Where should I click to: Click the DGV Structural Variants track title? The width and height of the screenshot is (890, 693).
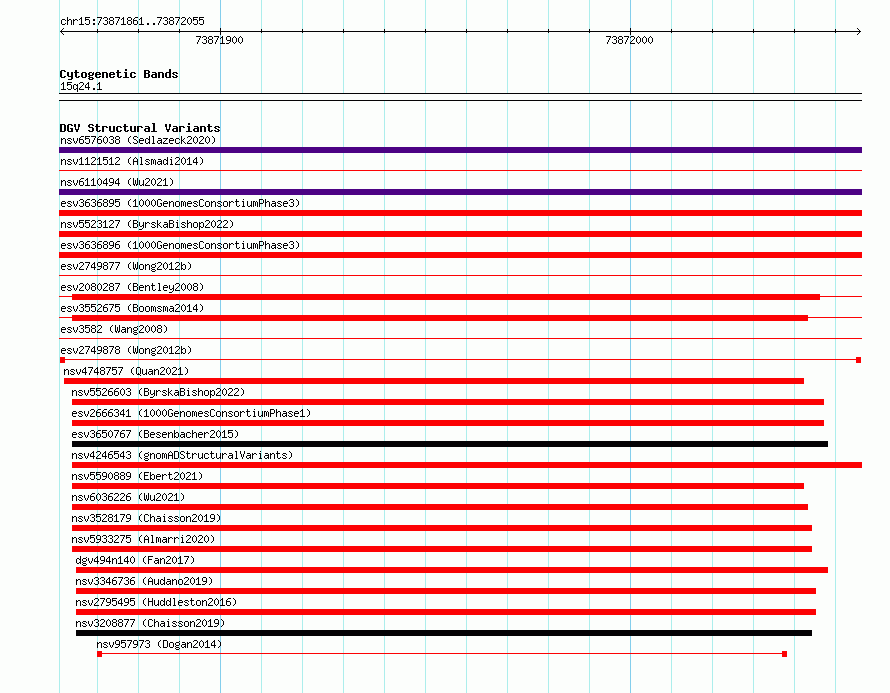tap(140, 128)
